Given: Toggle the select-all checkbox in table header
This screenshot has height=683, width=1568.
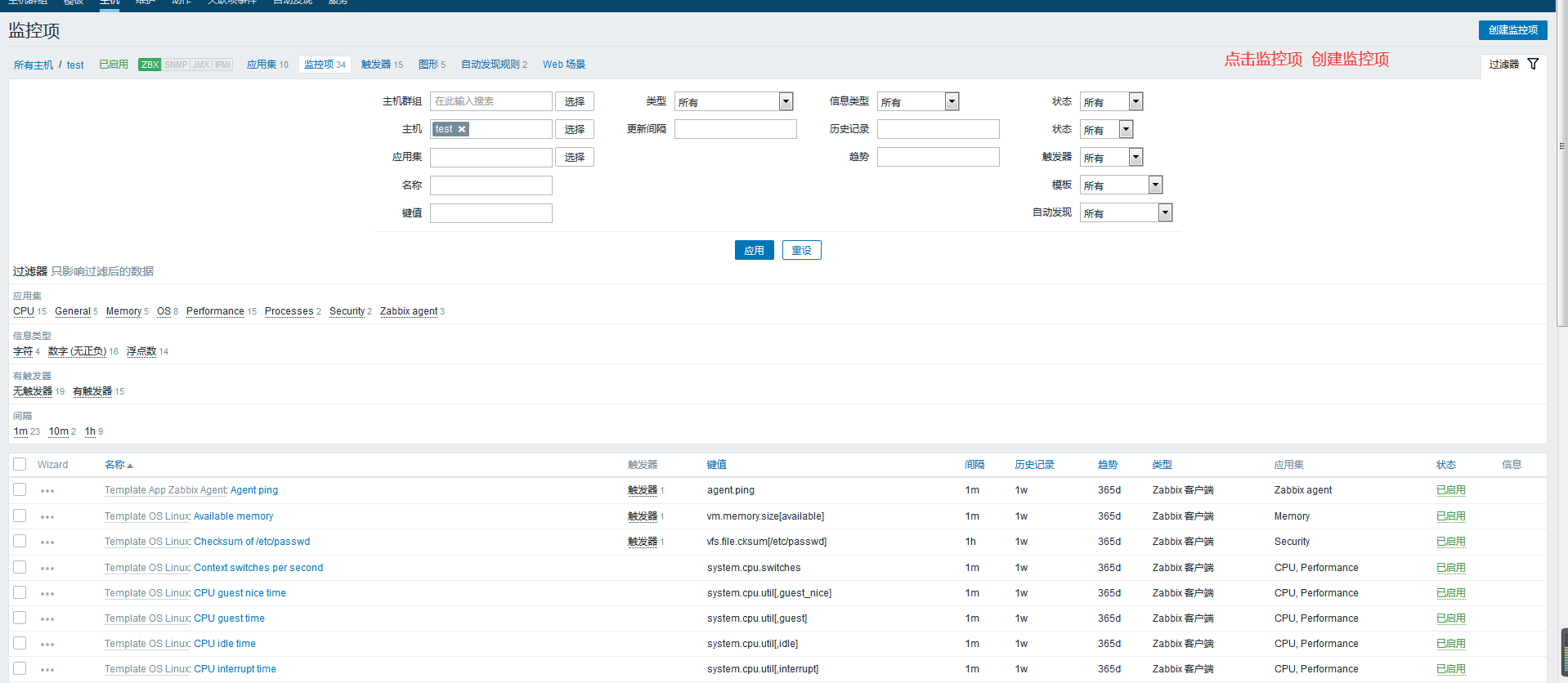Looking at the screenshot, I should tap(20, 464).
